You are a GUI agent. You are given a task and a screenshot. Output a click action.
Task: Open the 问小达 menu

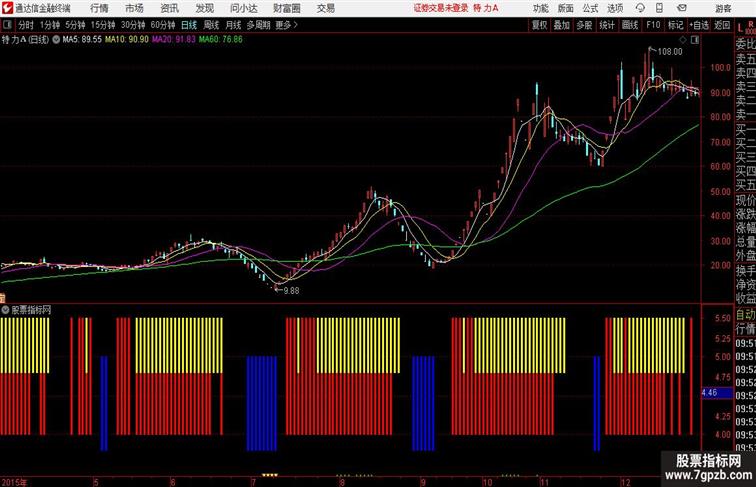[x=243, y=8]
